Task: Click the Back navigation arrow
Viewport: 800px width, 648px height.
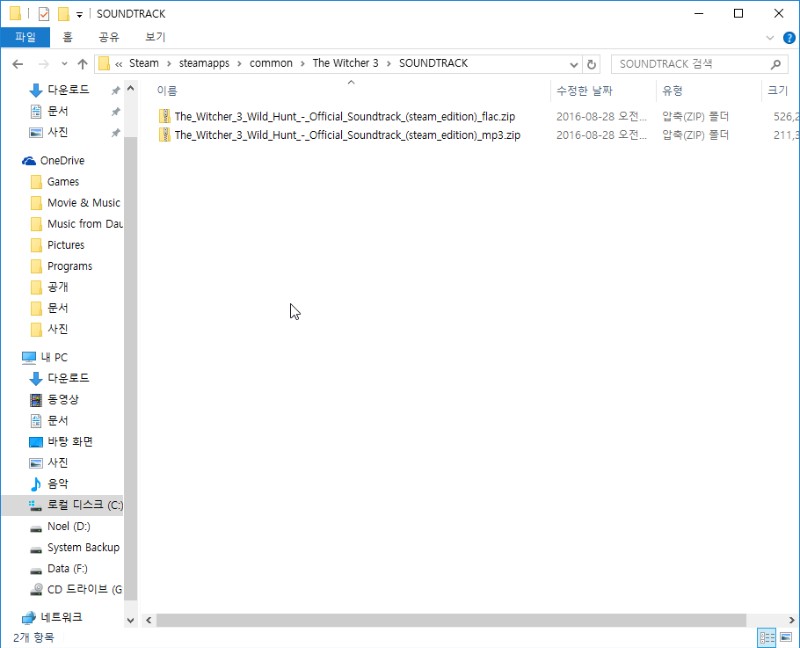Action: (17, 64)
